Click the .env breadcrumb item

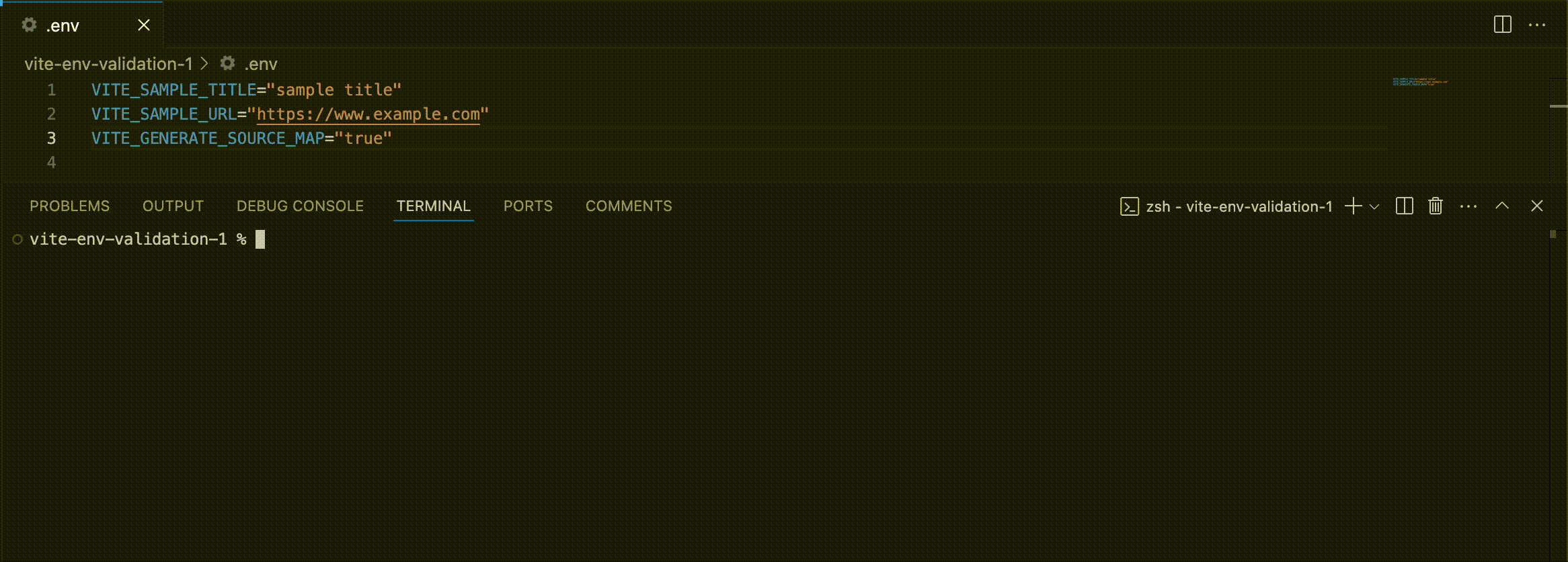pos(249,64)
